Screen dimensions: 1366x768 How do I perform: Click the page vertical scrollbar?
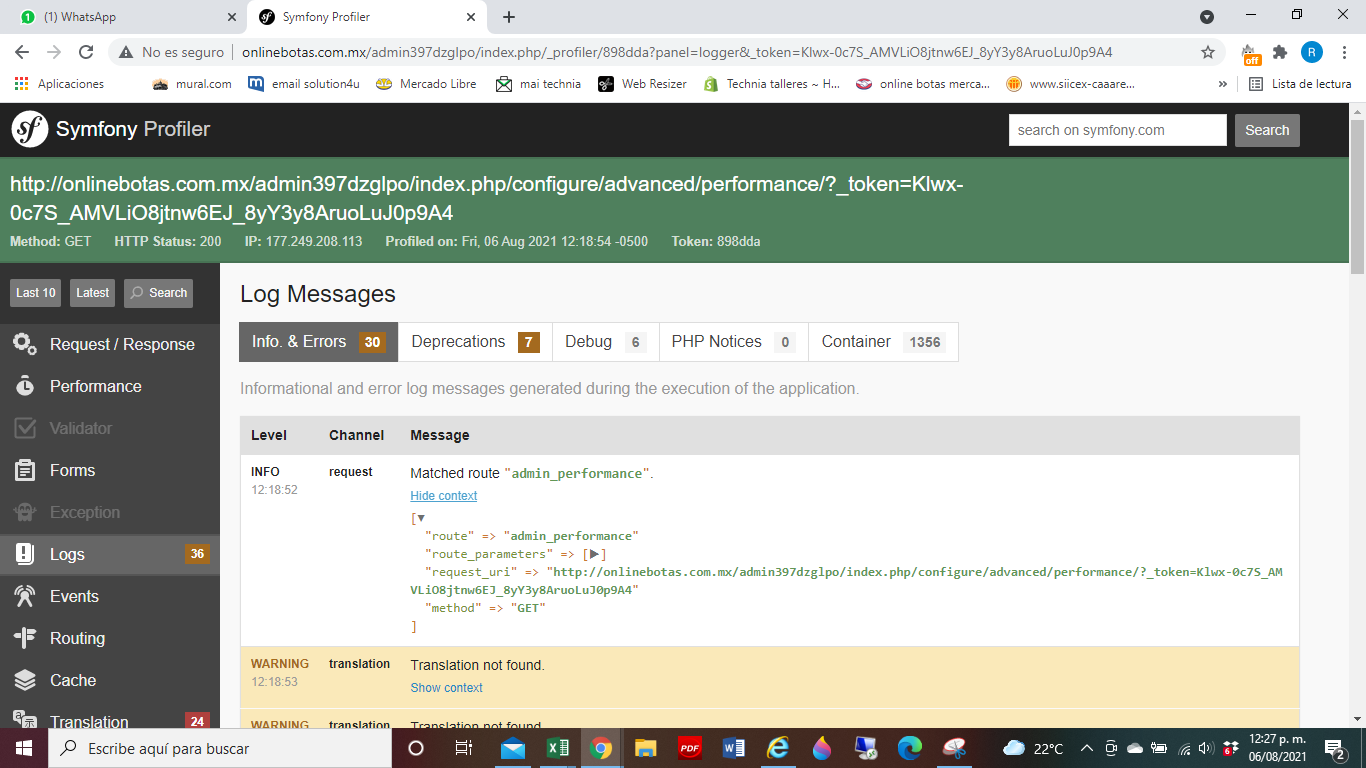pos(1357,420)
